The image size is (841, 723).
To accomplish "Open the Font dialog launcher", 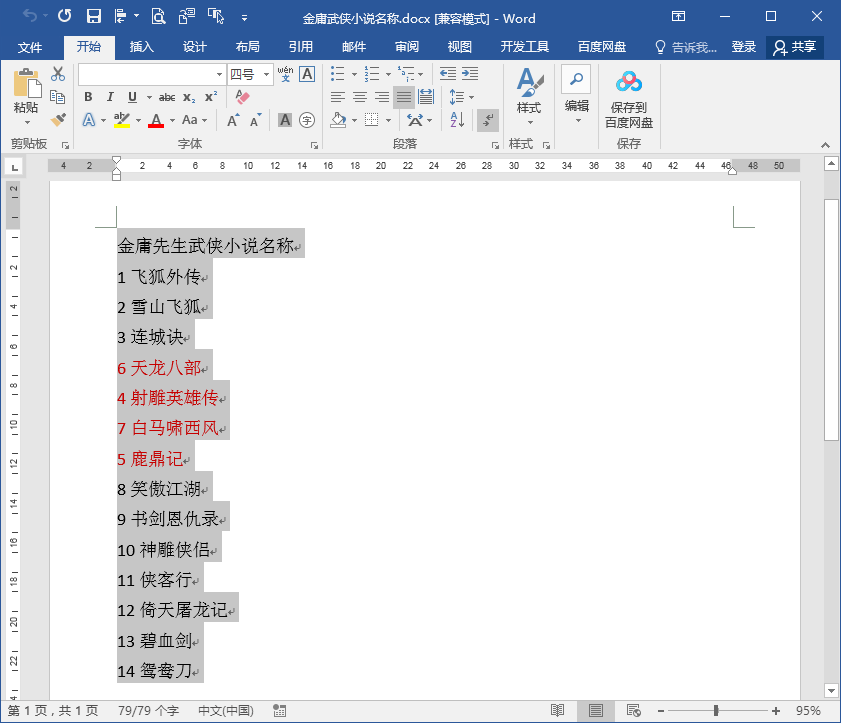I will point(314,145).
